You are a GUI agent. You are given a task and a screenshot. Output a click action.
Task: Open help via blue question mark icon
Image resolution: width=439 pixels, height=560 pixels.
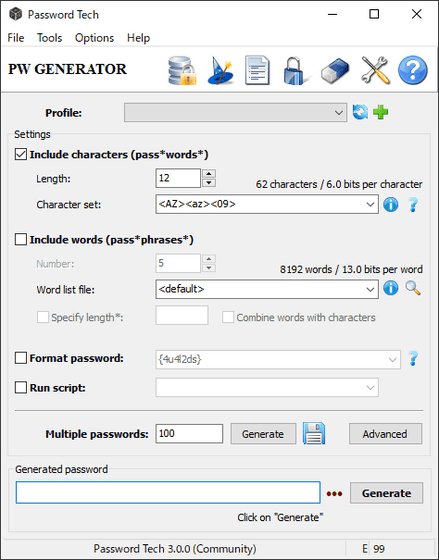413,70
